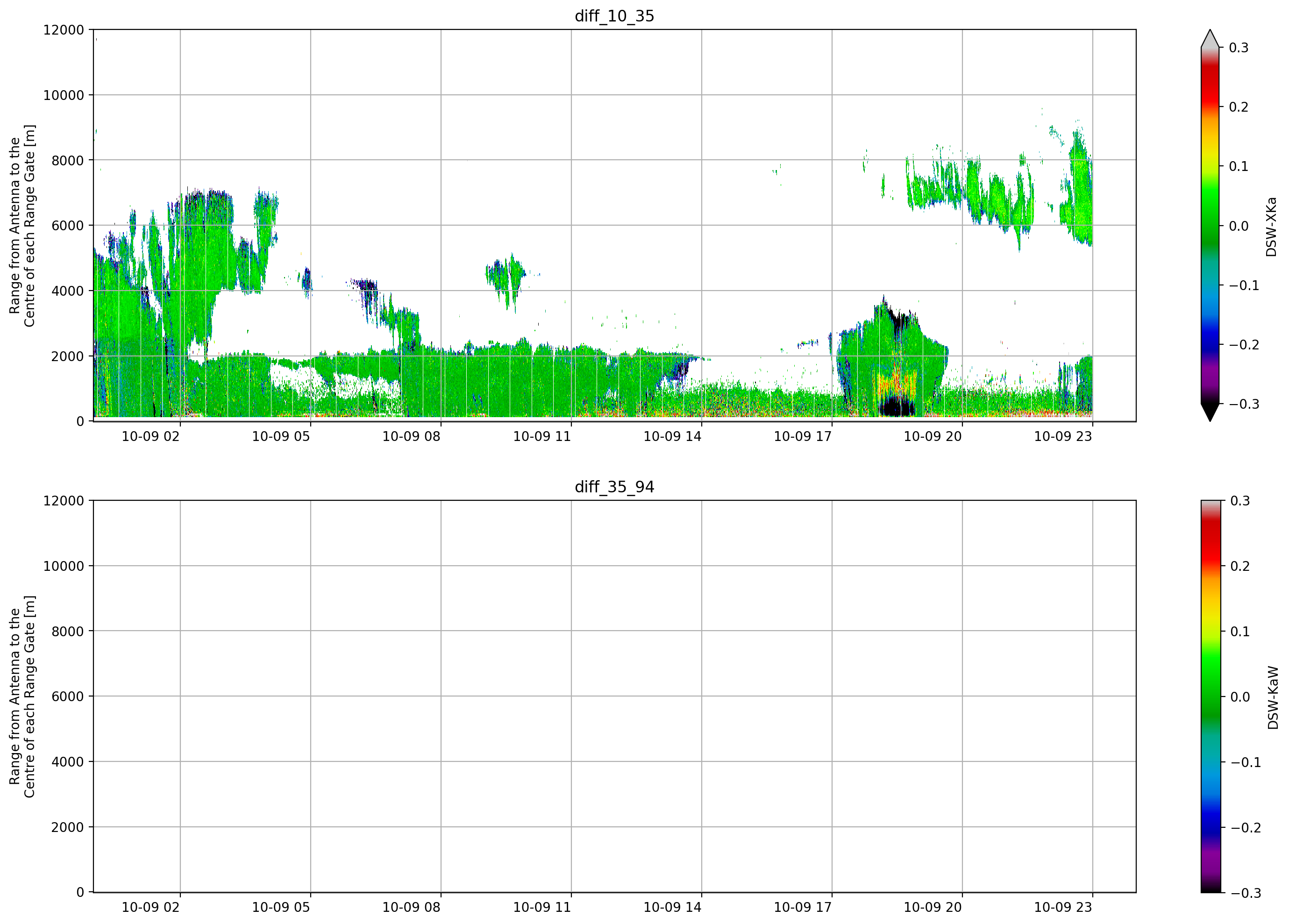The image size is (1289, 924).
Task: Click −0.1 tick on DSW-XKa colorbar
Action: pos(1244,285)
